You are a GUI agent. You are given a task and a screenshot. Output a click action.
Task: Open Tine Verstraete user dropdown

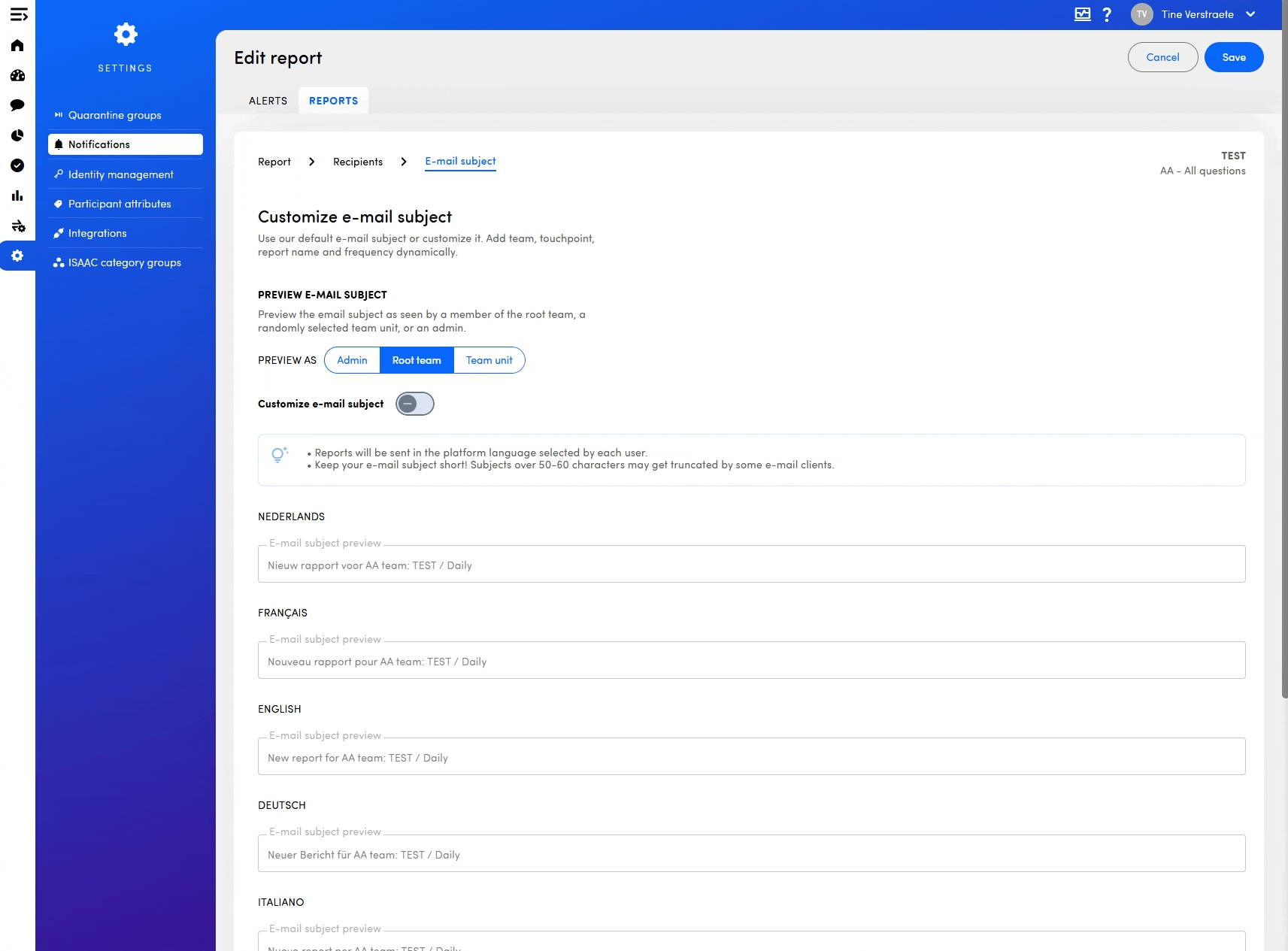point(1197,14)
